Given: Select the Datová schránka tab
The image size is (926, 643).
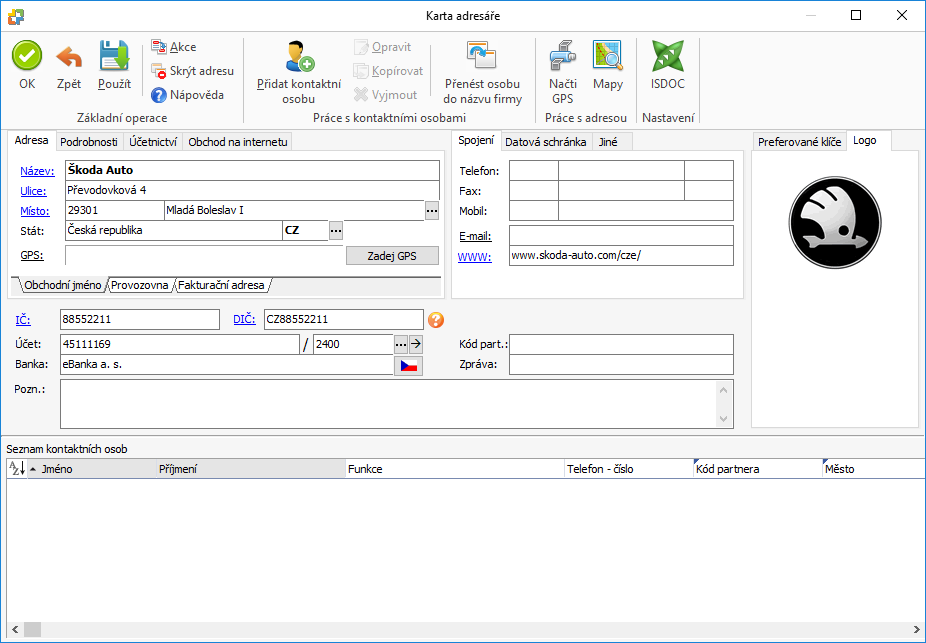Looking at the screenshot, I should tap(545, 142).
